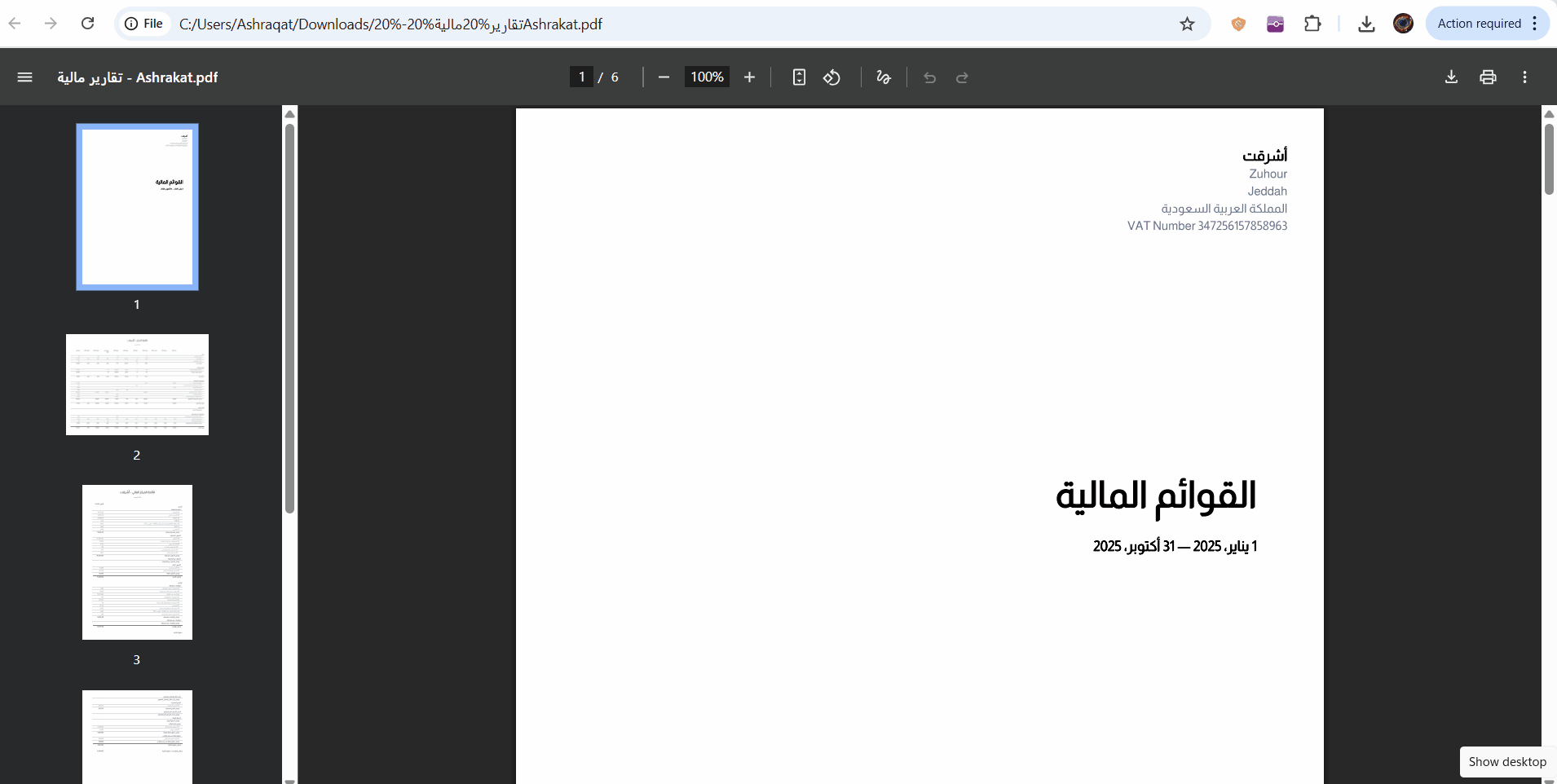
Task: Select the Draw annotation tool
Action: coord(884,77)
